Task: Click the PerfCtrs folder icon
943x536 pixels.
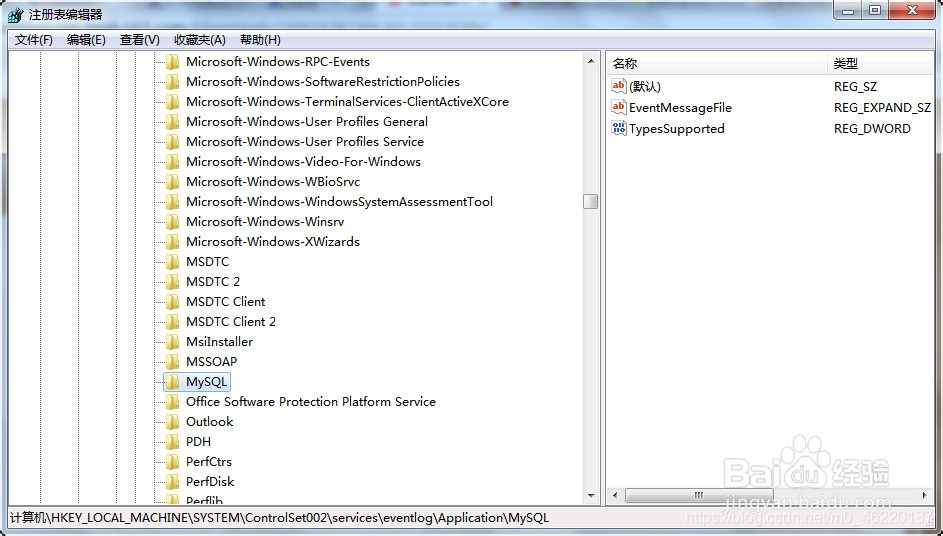Action: point(173,461)
